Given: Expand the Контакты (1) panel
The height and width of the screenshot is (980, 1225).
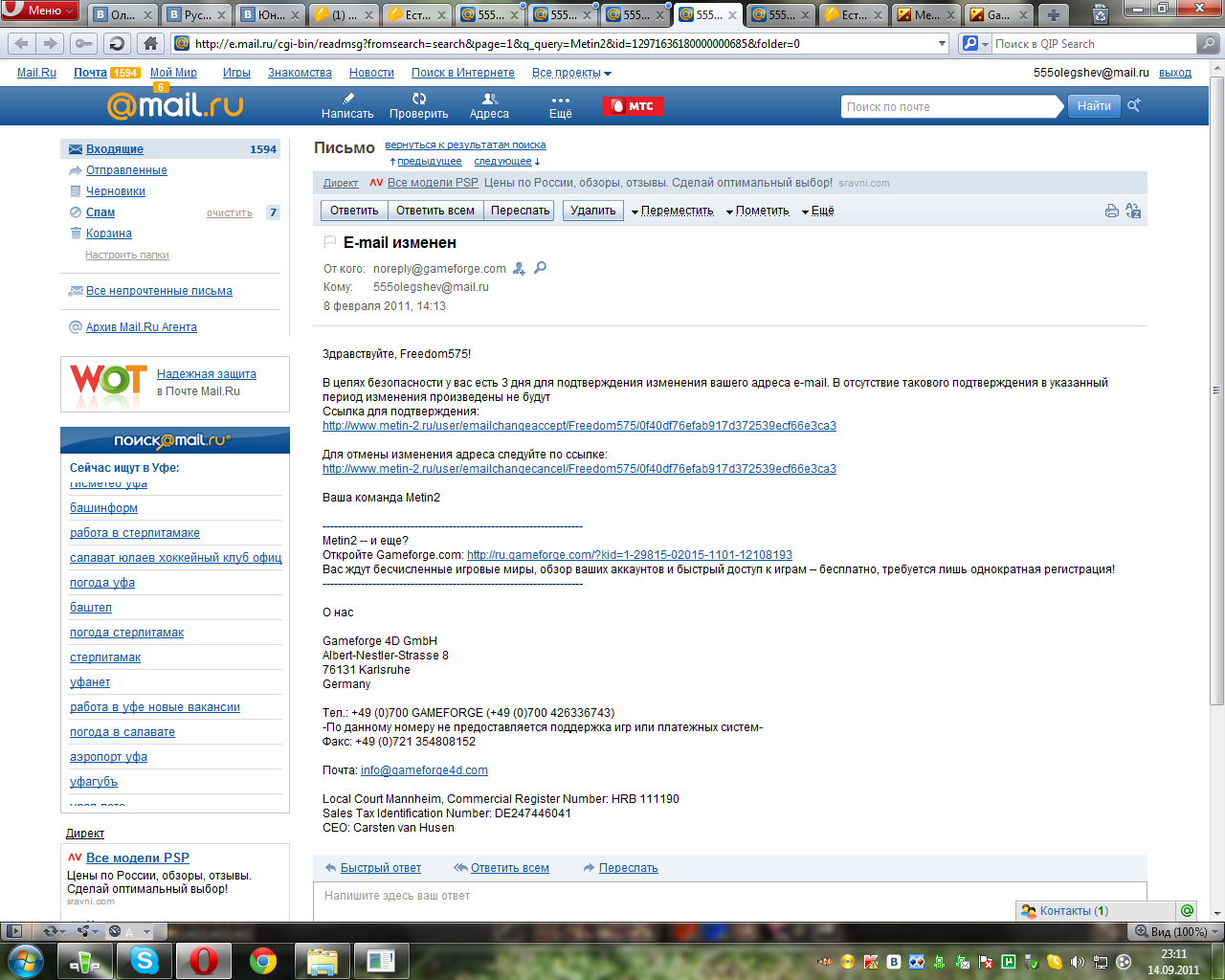Looking at the screenshot, I should coord(1096,911).
